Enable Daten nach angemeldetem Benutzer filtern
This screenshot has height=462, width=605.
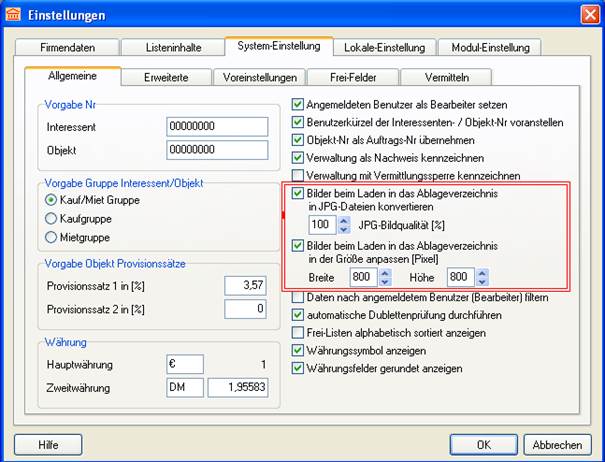point(297,297)
